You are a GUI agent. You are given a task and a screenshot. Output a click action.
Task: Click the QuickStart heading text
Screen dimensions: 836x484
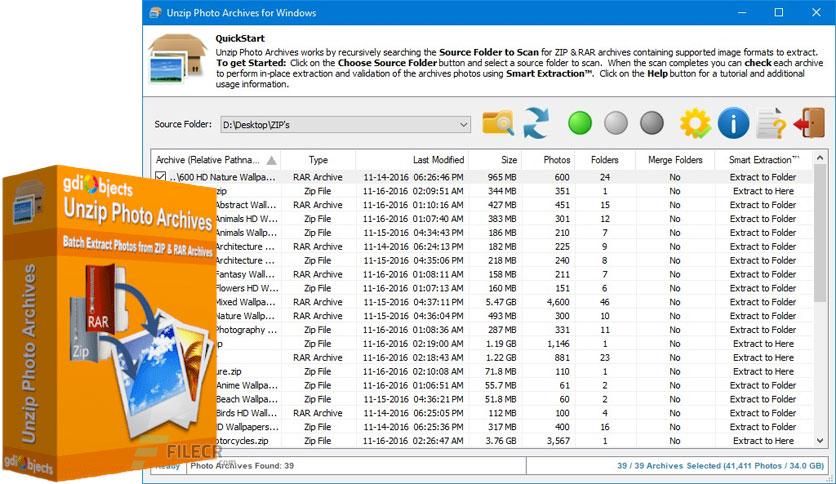coord(240,38)
